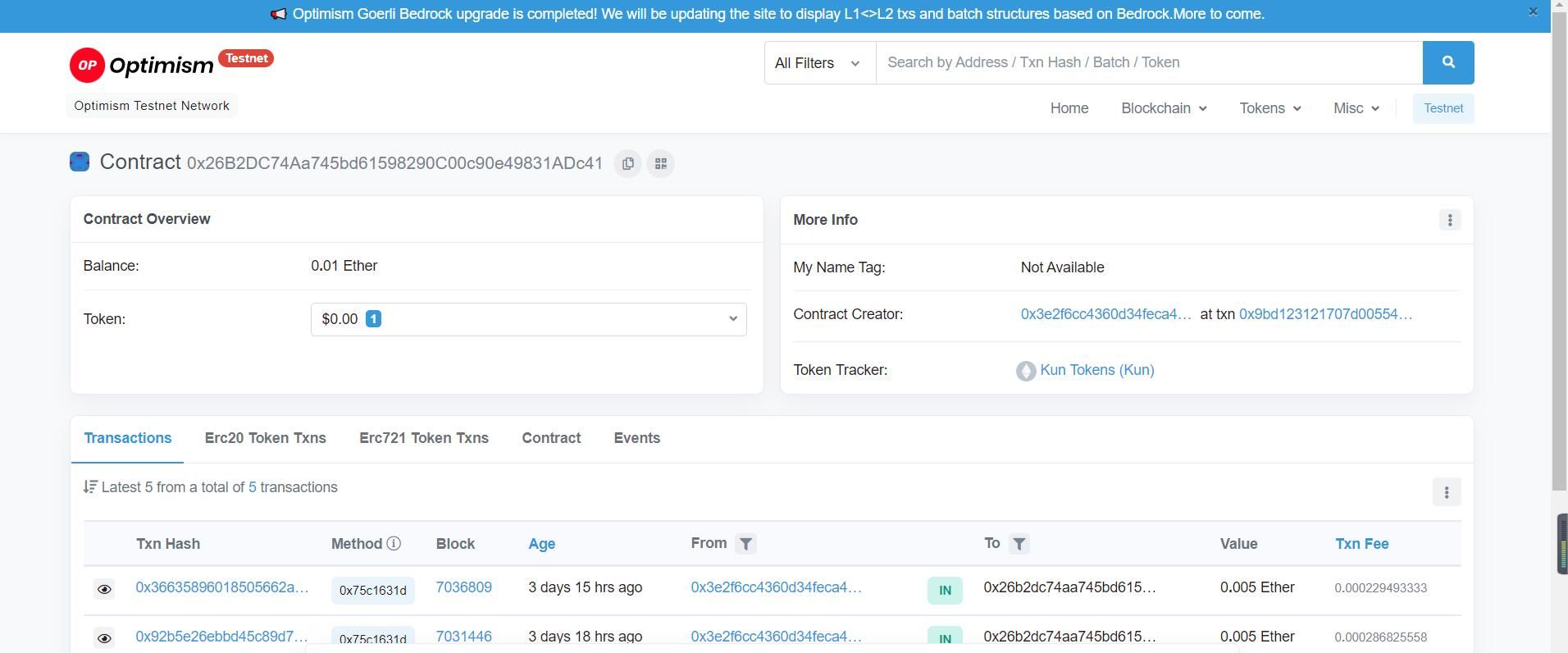Open From address in block 7031446 row
Image resolution: width=1568 pixels, height=653 pixels.
(x=776, y=637)
